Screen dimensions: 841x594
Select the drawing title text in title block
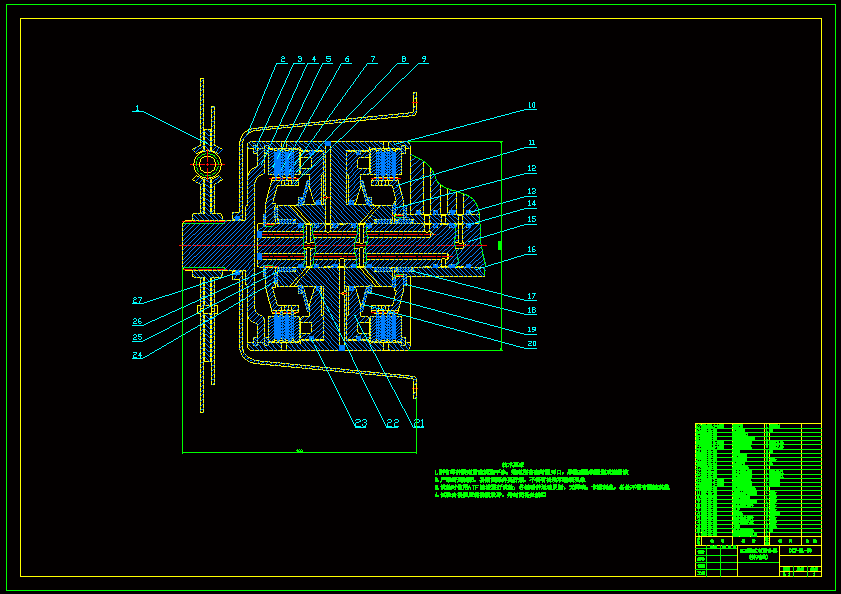pyautogui.click(x=757, y=553)
